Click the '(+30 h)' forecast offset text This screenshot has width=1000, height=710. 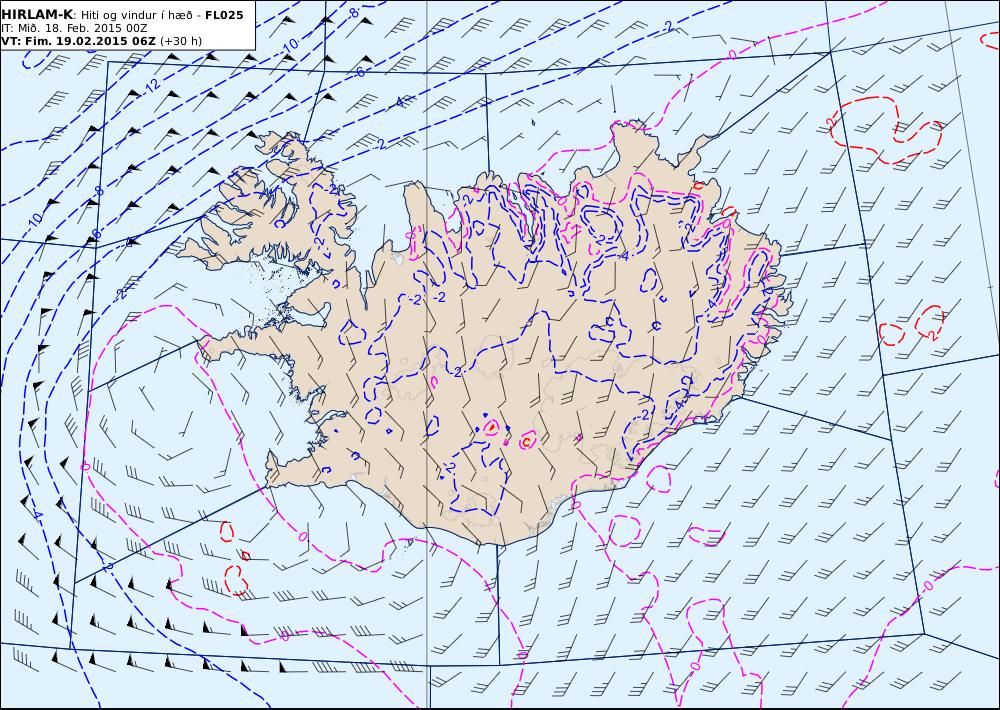point(180,41)
